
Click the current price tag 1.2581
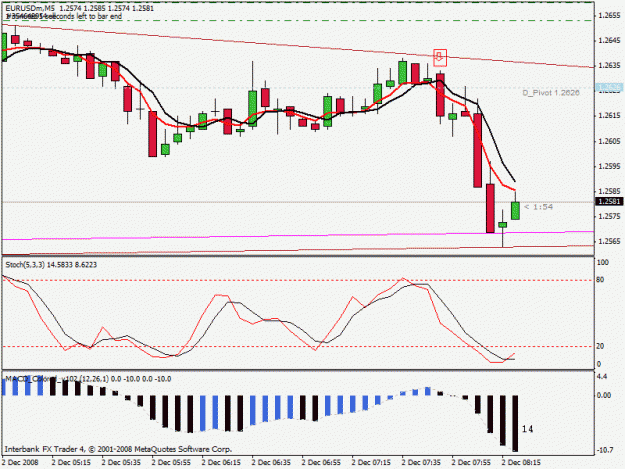pyautogui.click(x=609, y=202)
